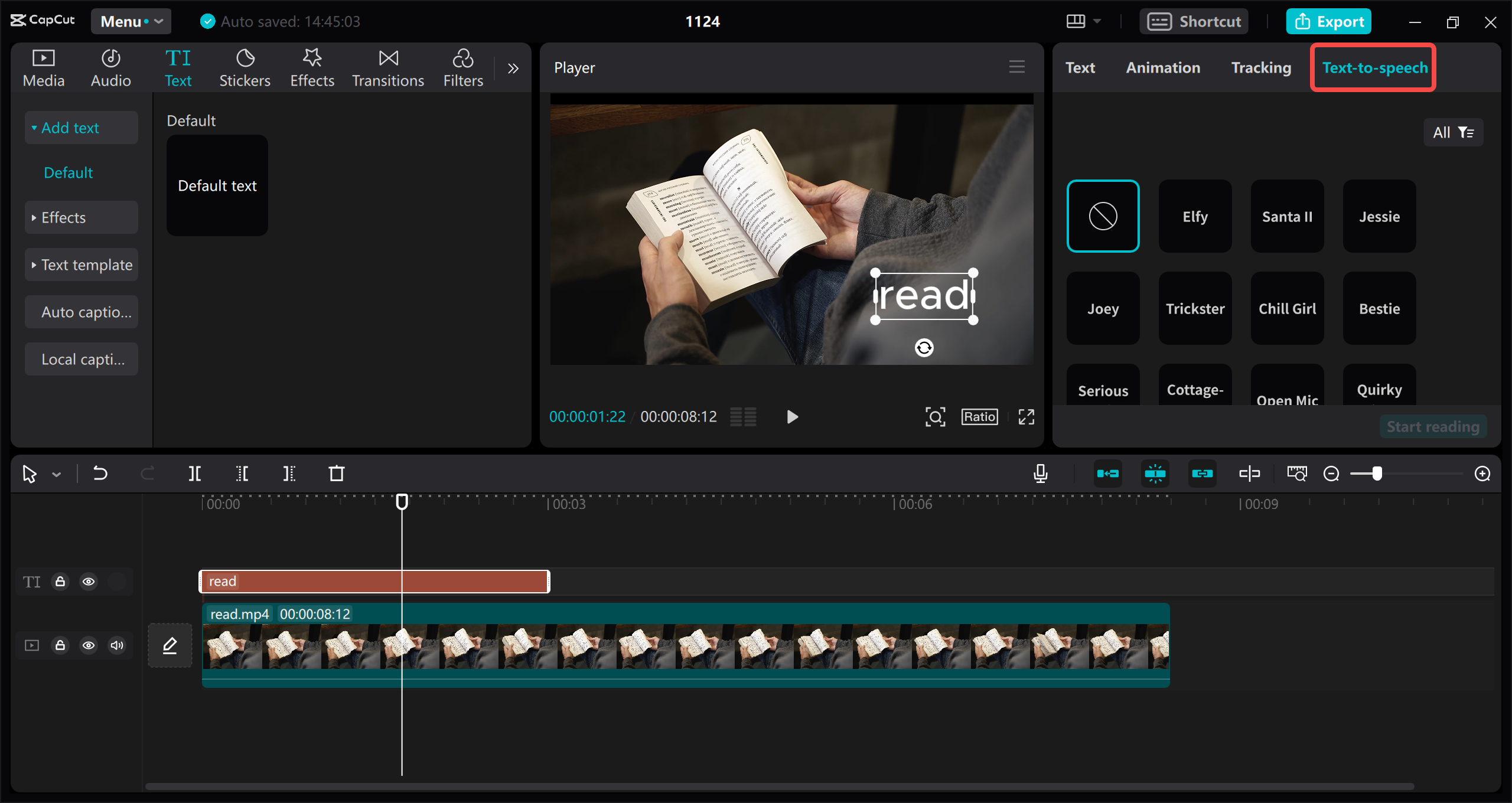Lock the read.mp4 video track
Viewport: 1512px width, 803px height.
(60, 645)
